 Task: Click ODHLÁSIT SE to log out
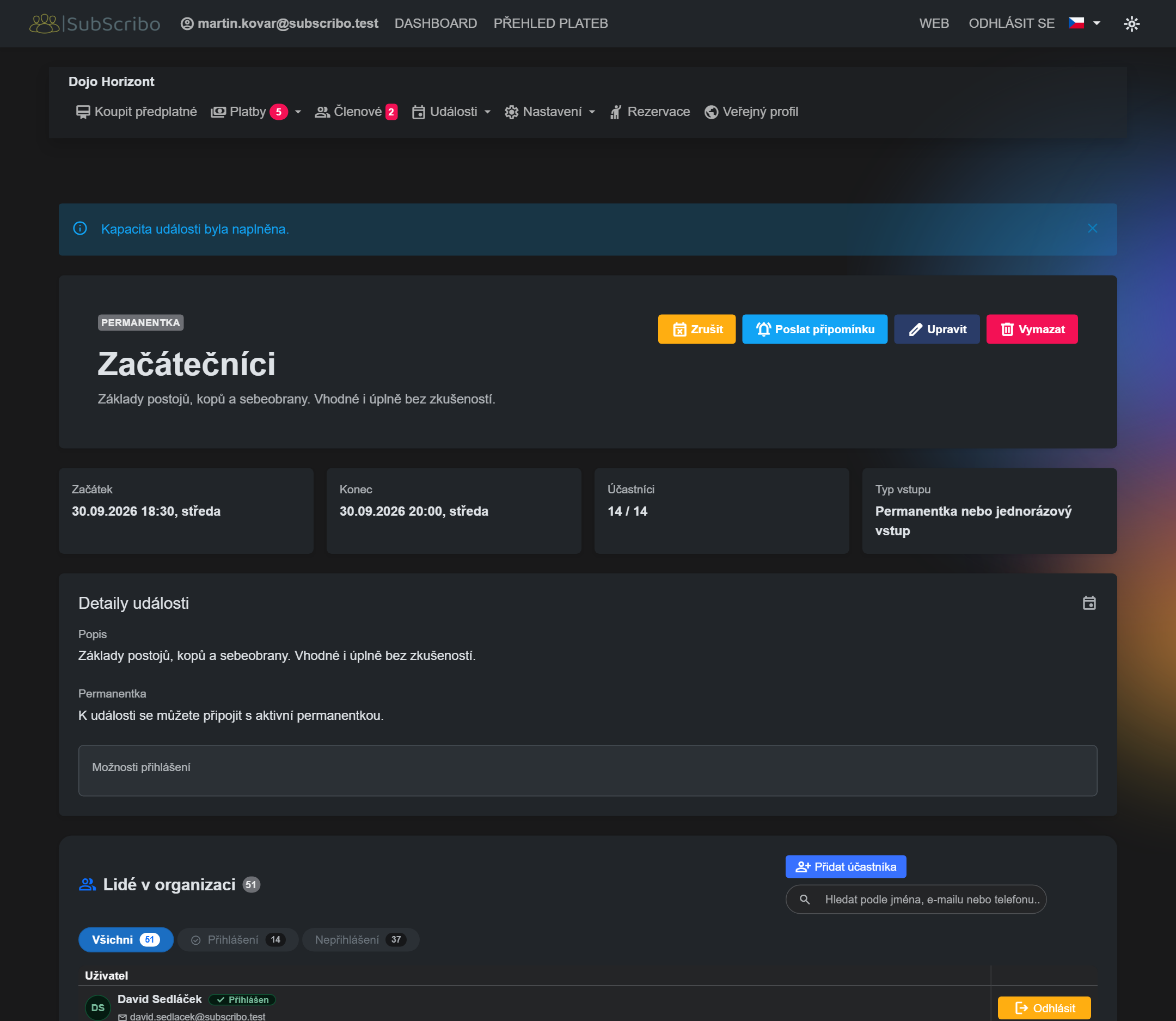tap(1012, 23)
